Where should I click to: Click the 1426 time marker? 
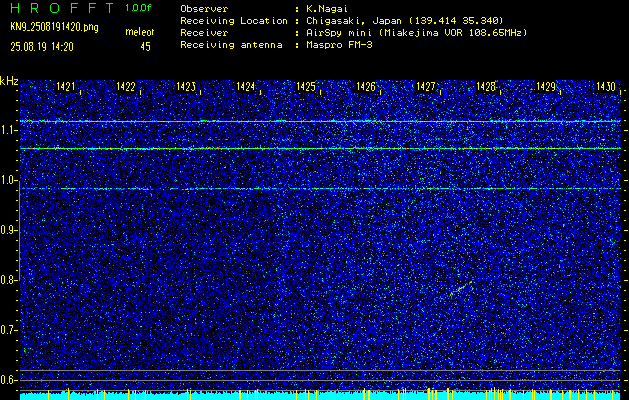pos(366,86)
